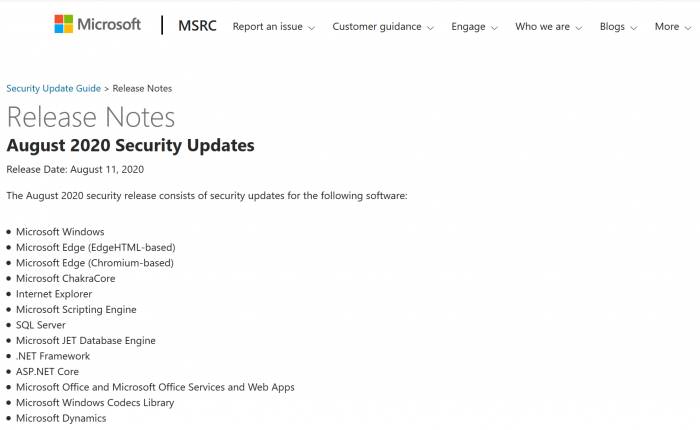Open the Who we are menu
The image size is (700, 430).
coord(549,27)
